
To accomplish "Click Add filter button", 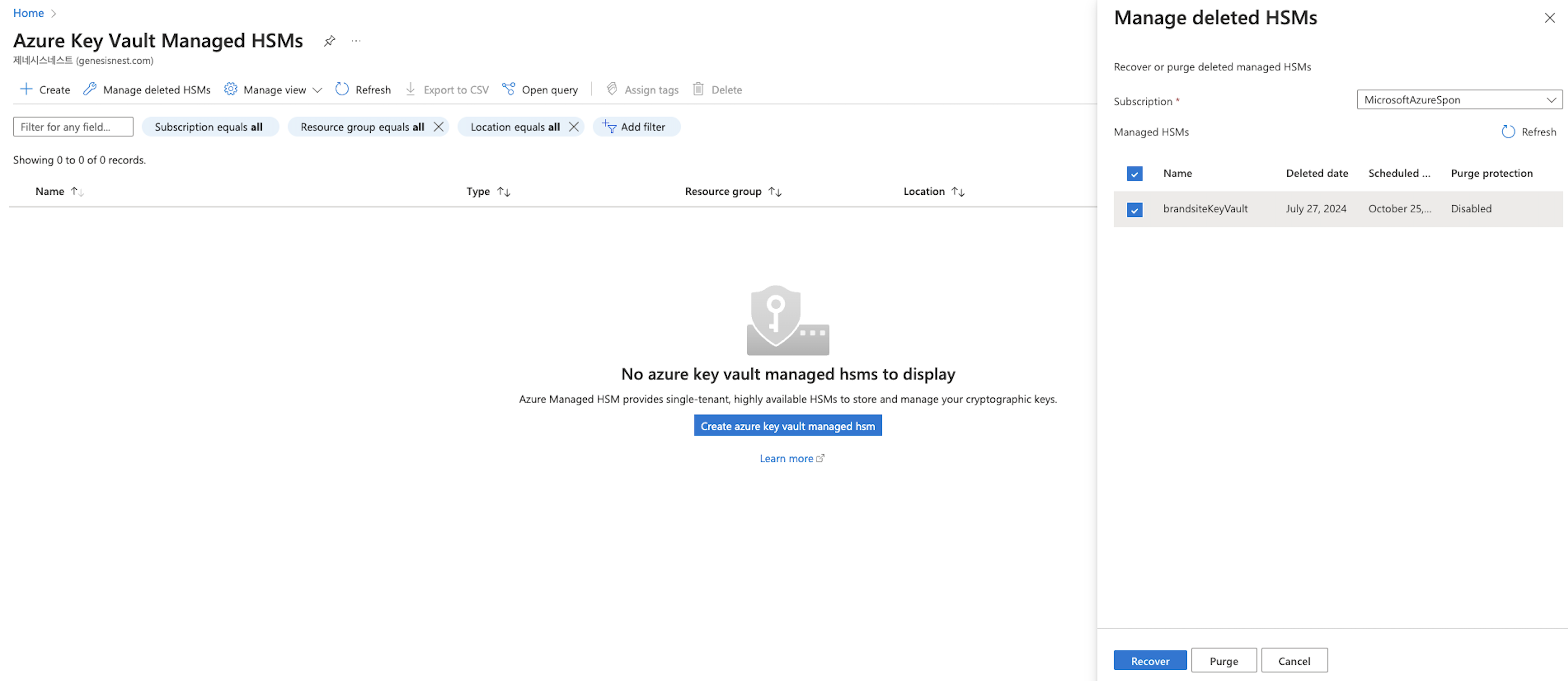I will (636, 126).
